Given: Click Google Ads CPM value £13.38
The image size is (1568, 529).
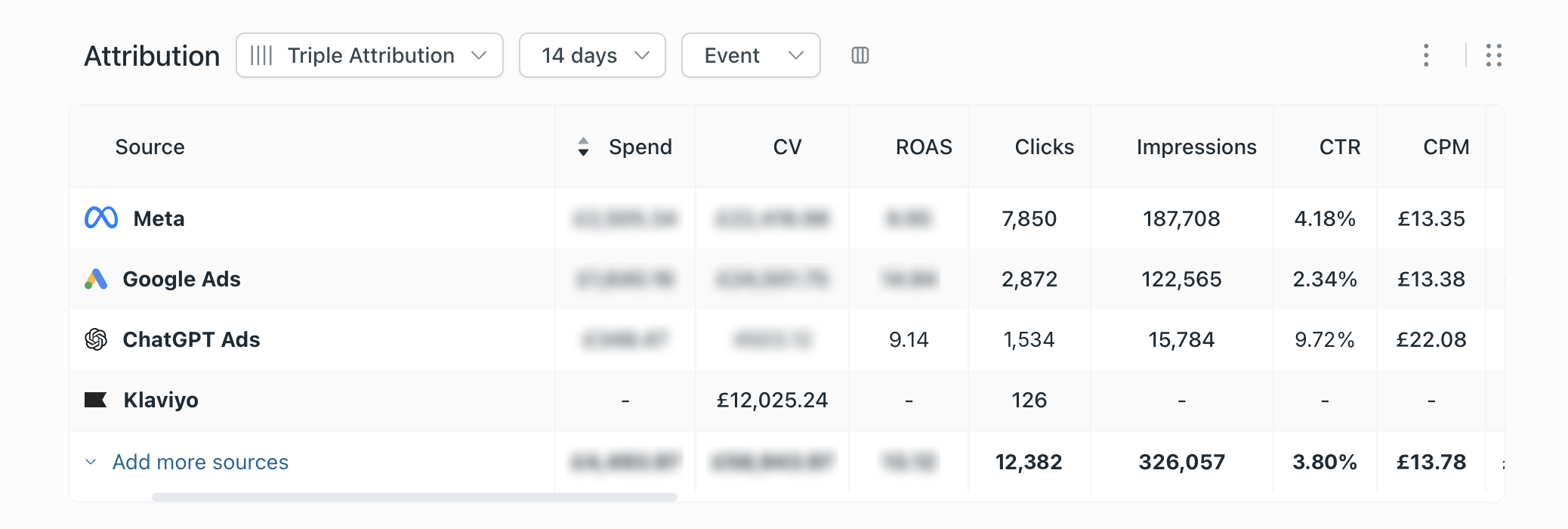Looking at the screenshot, I should tap(1431, 279).
